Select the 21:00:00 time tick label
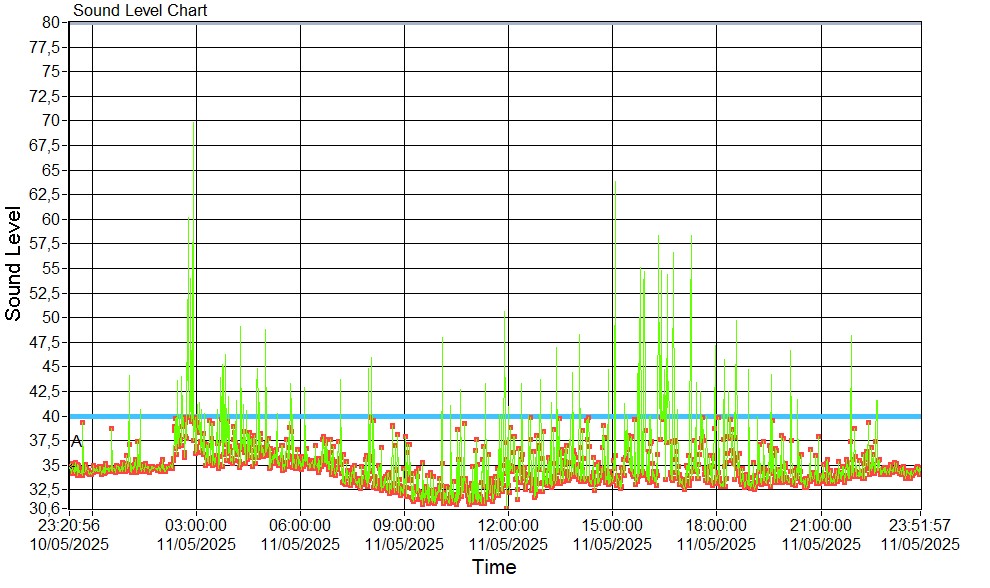This screenshot has width=990, height=588. (820, 525)
